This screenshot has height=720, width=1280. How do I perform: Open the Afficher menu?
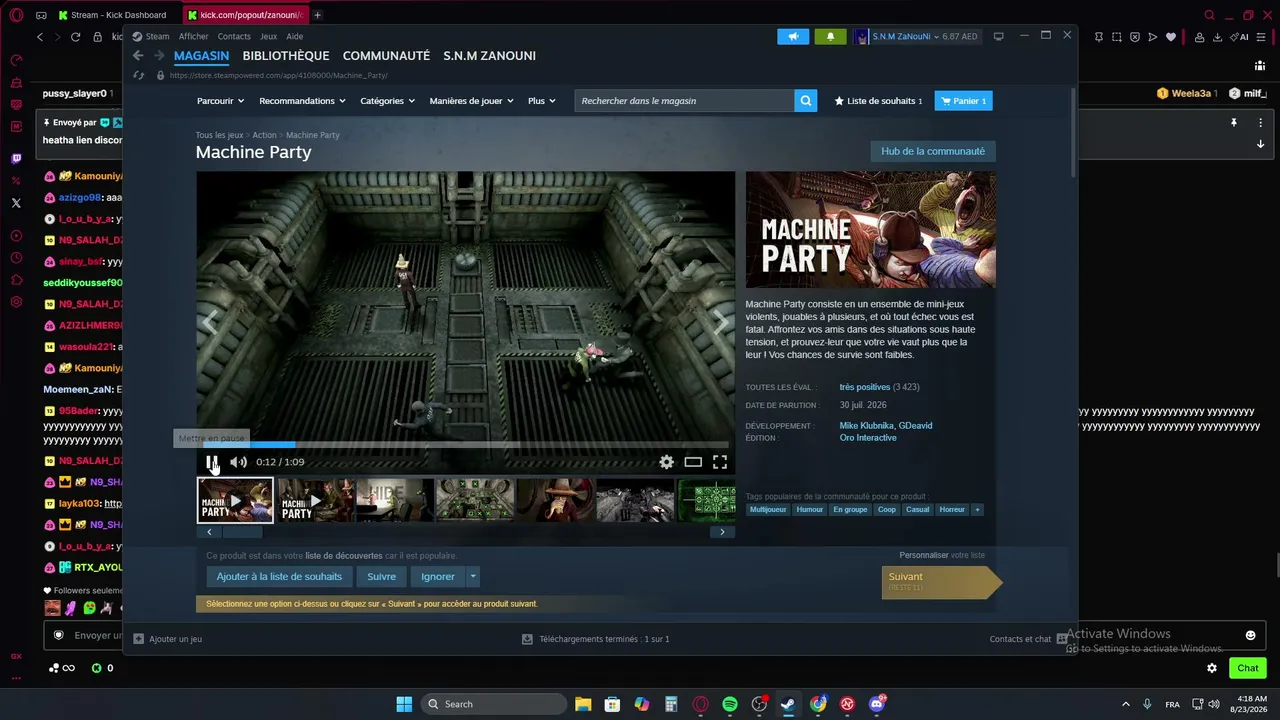click(x=194, y=37)
